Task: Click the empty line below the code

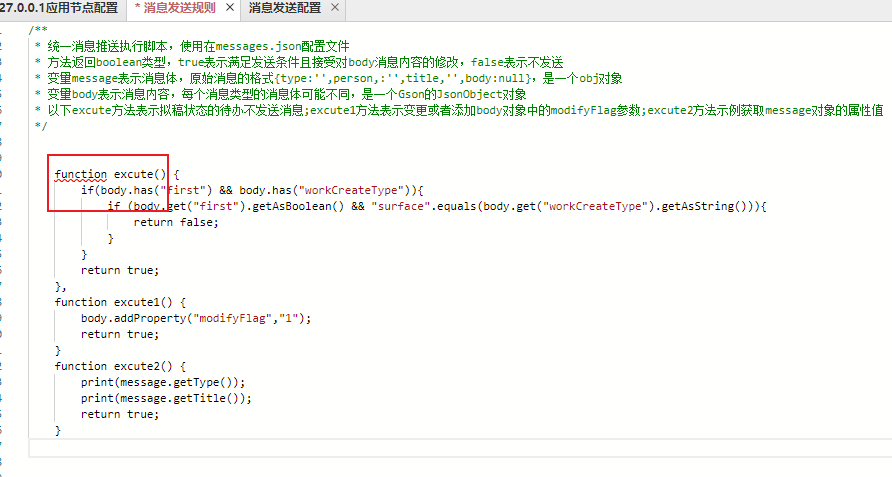Action: pyautogui.click(x=400, y=447)
